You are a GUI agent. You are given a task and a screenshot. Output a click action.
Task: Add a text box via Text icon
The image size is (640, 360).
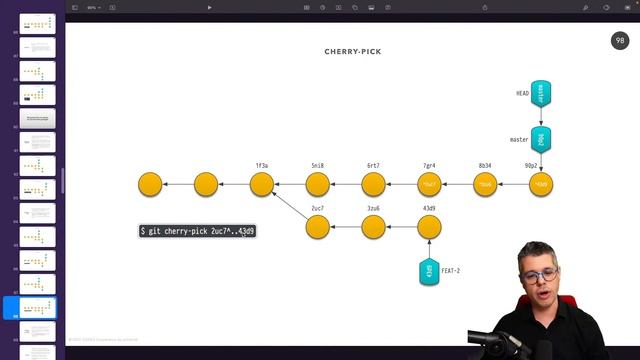point(339,7)
